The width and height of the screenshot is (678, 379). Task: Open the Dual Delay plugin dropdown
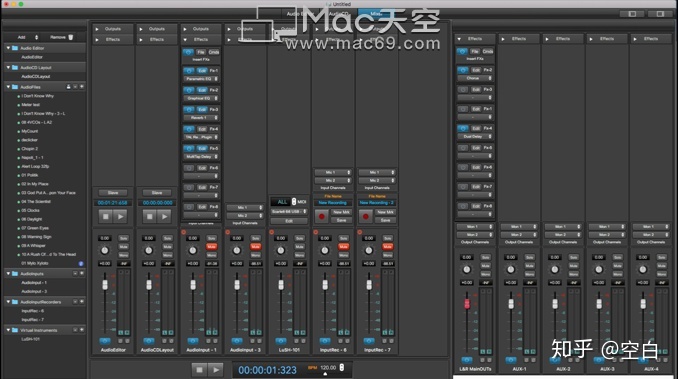(475, 136)
